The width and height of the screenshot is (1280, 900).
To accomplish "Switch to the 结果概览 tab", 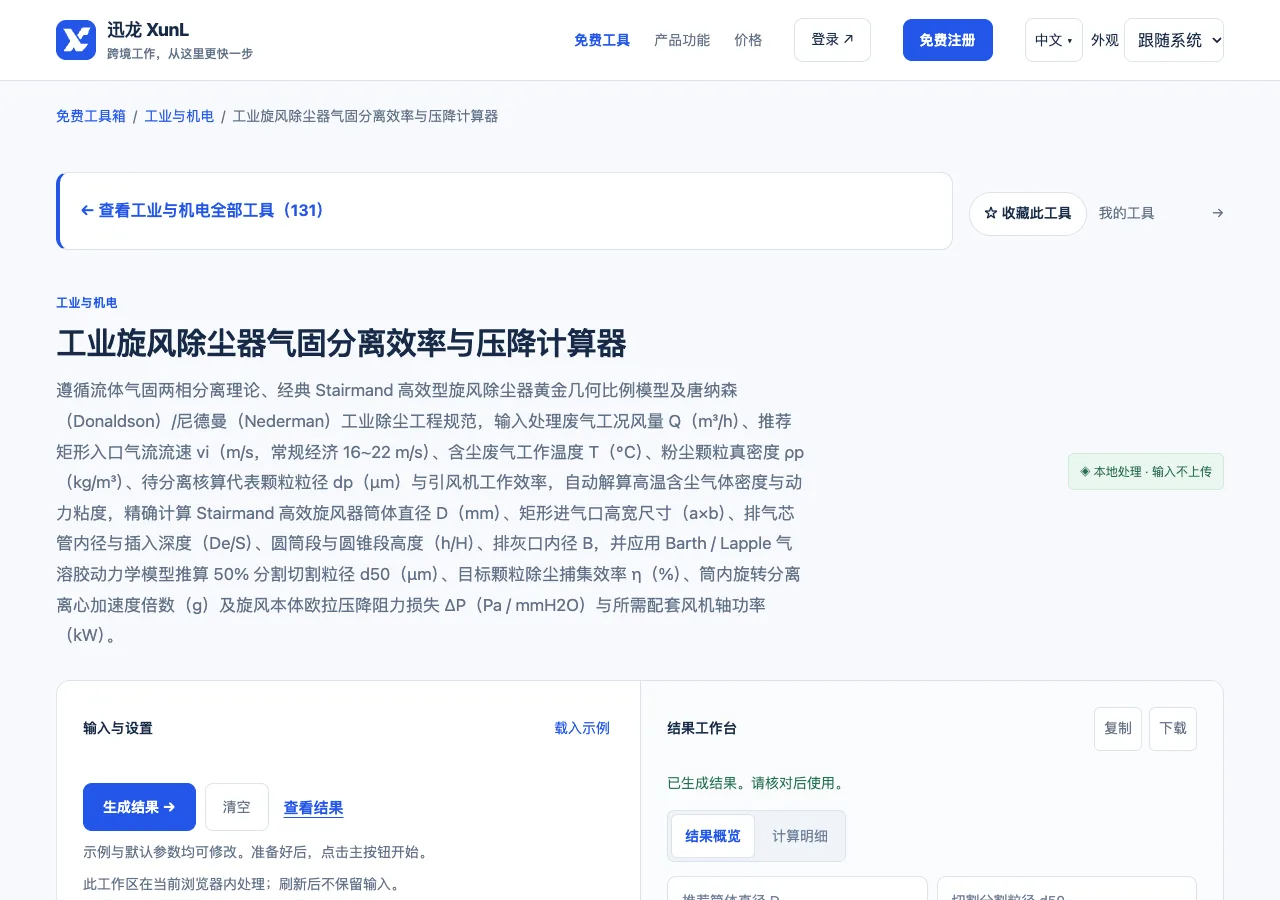I will (x=713, y=836).
